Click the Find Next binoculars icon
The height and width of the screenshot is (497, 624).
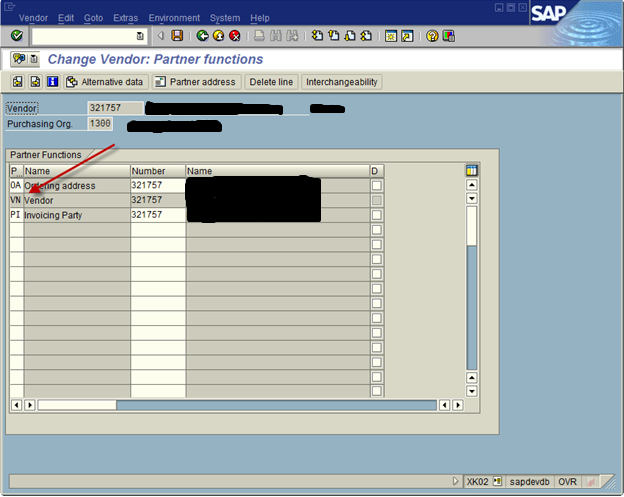[292, 36]
